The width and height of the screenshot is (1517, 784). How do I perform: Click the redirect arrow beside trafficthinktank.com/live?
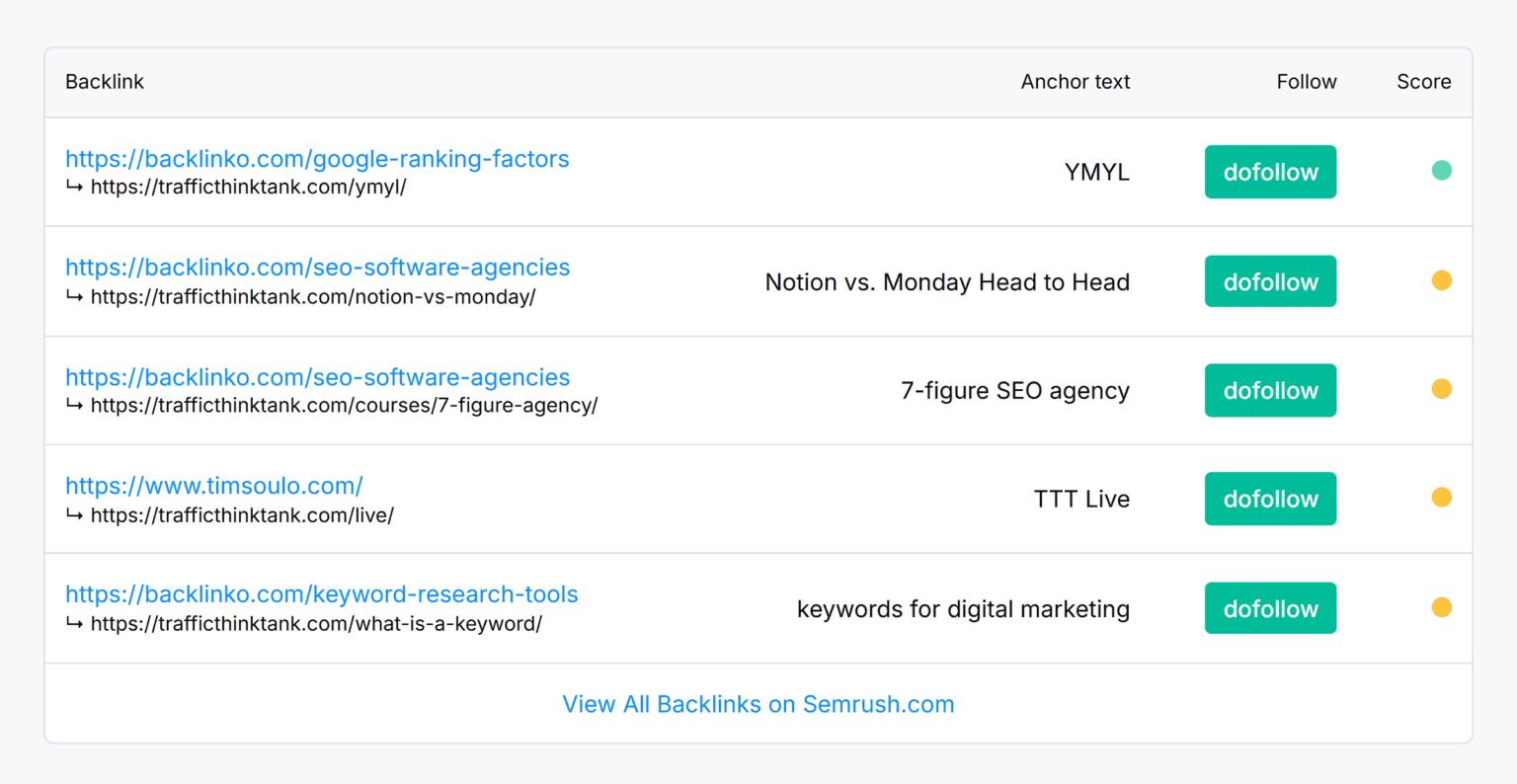point(74,514)
